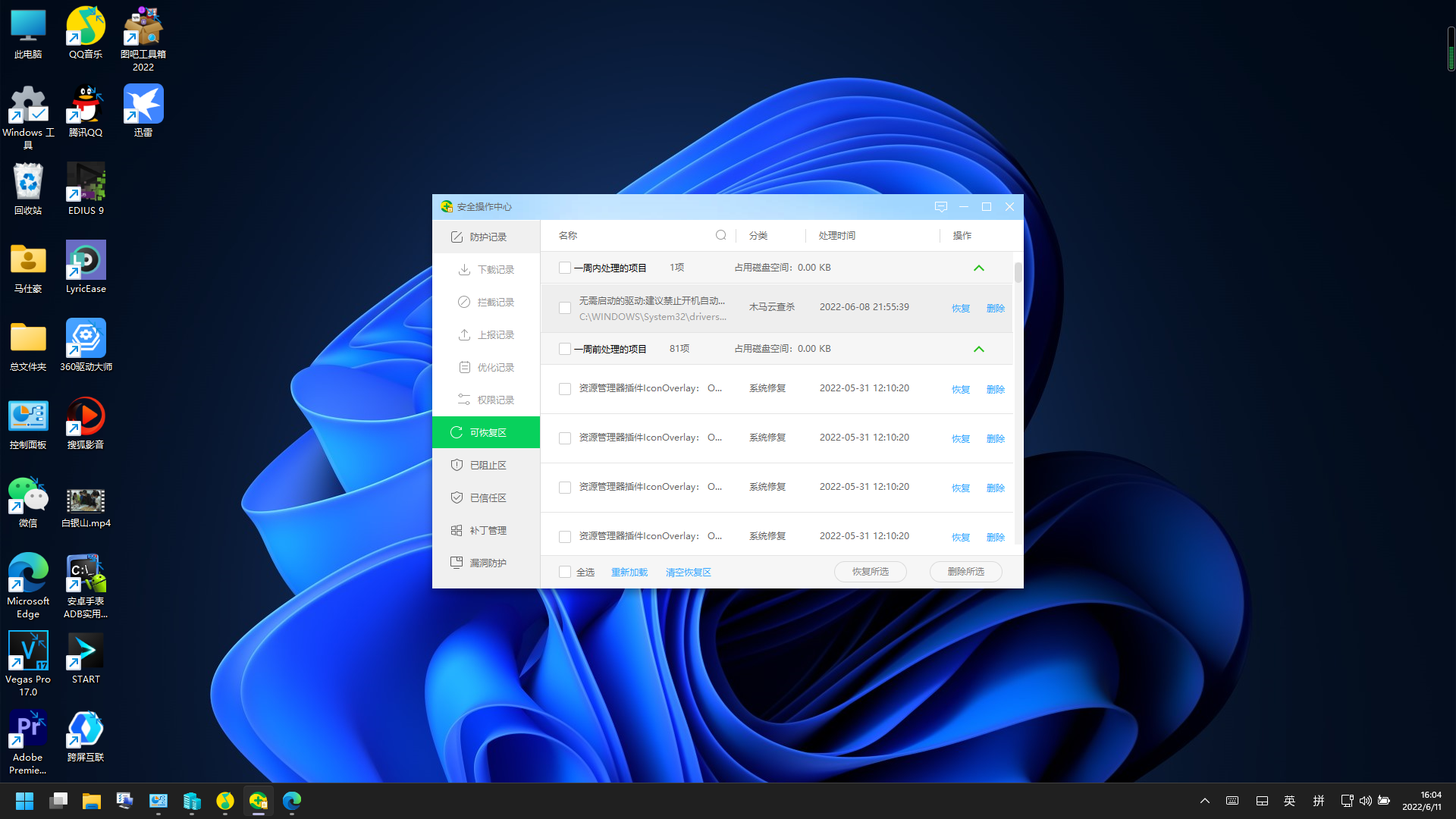Collapse the 一周内处理的项目 group
Screen dimensions: 1456x819
978,268
